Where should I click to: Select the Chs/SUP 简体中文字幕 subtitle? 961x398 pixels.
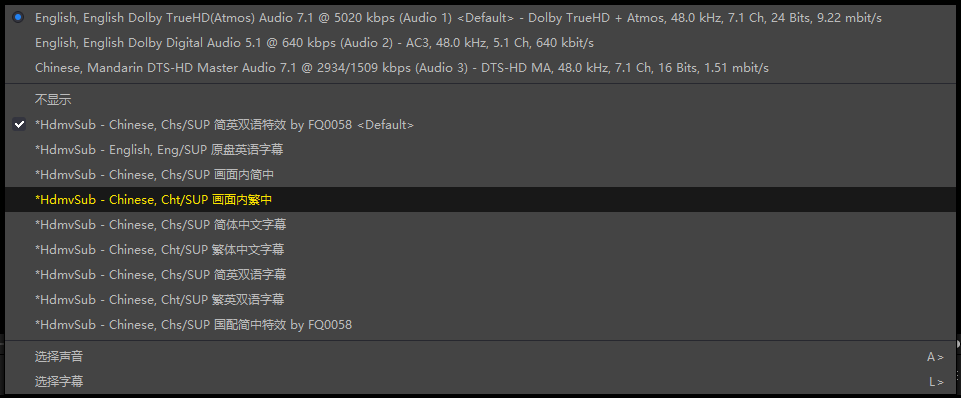click(x=480, y=225)
